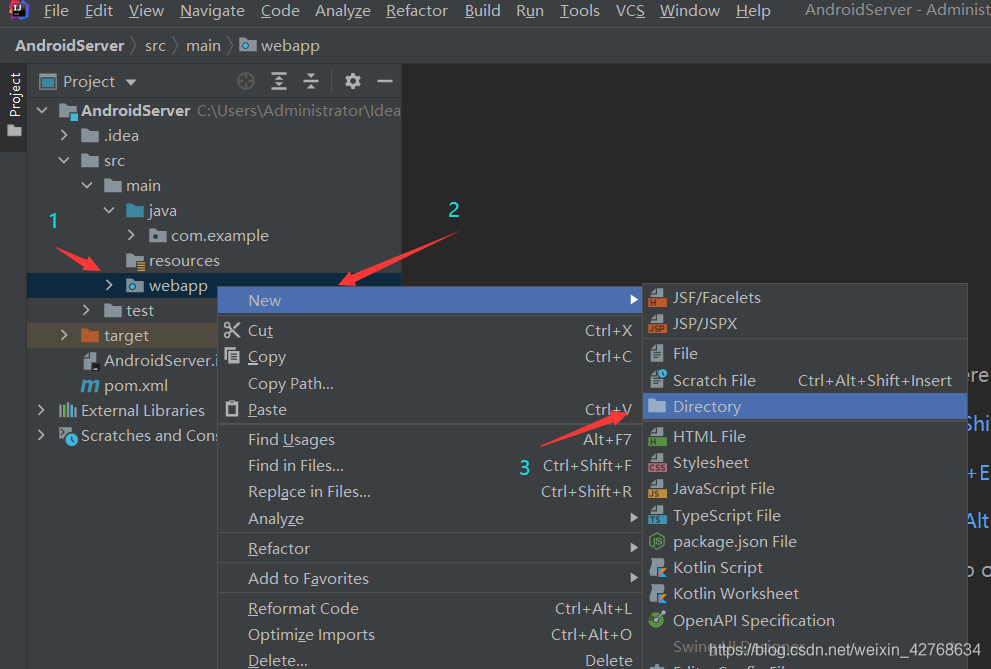Expand the com.example package node
Image resolution: width=991 pixels, height=669 pixels.
pyautogui.click(x=132, y=236)
